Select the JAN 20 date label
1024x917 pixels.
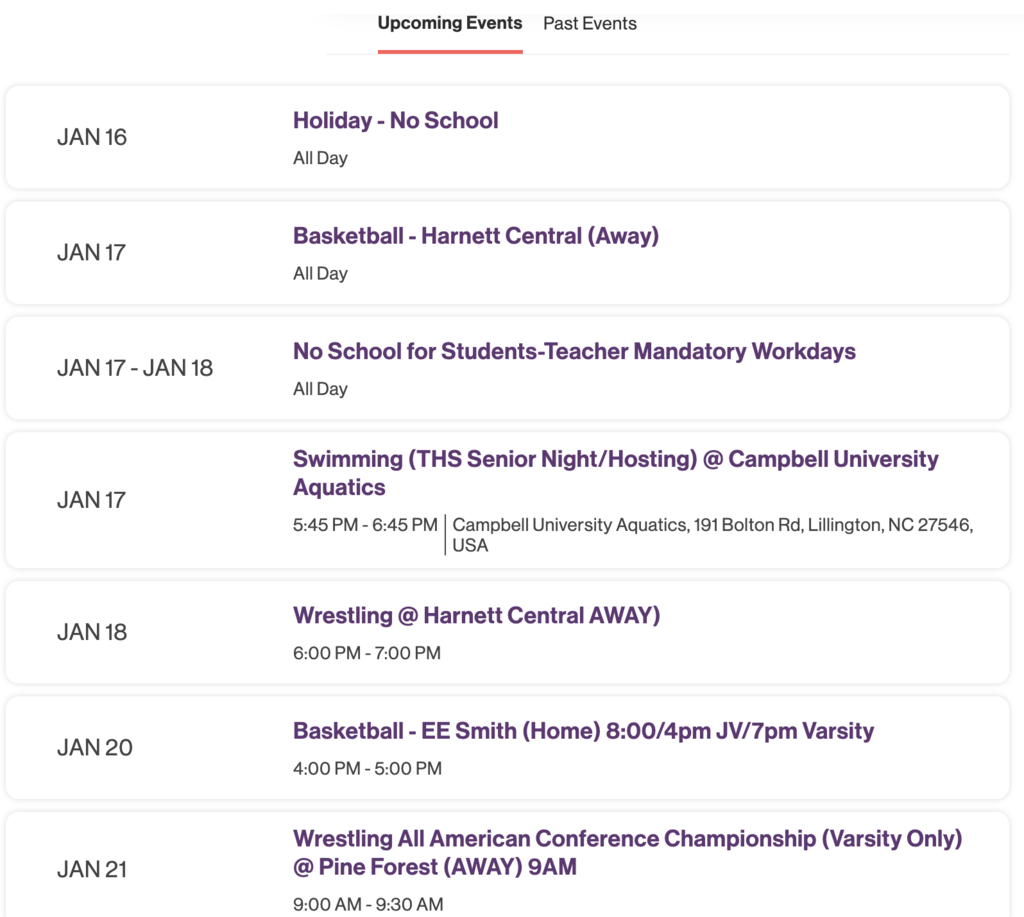coord(94,747)
